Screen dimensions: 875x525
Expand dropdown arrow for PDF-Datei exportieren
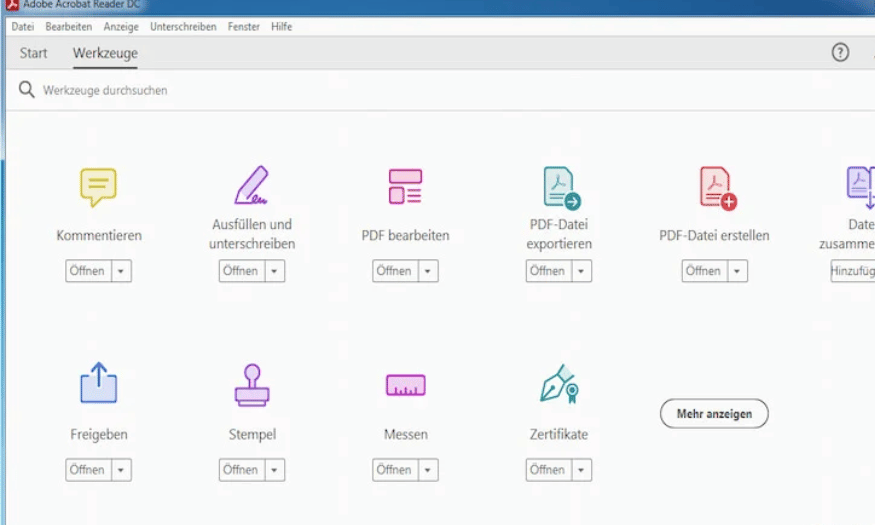click(x=581, y=271)
